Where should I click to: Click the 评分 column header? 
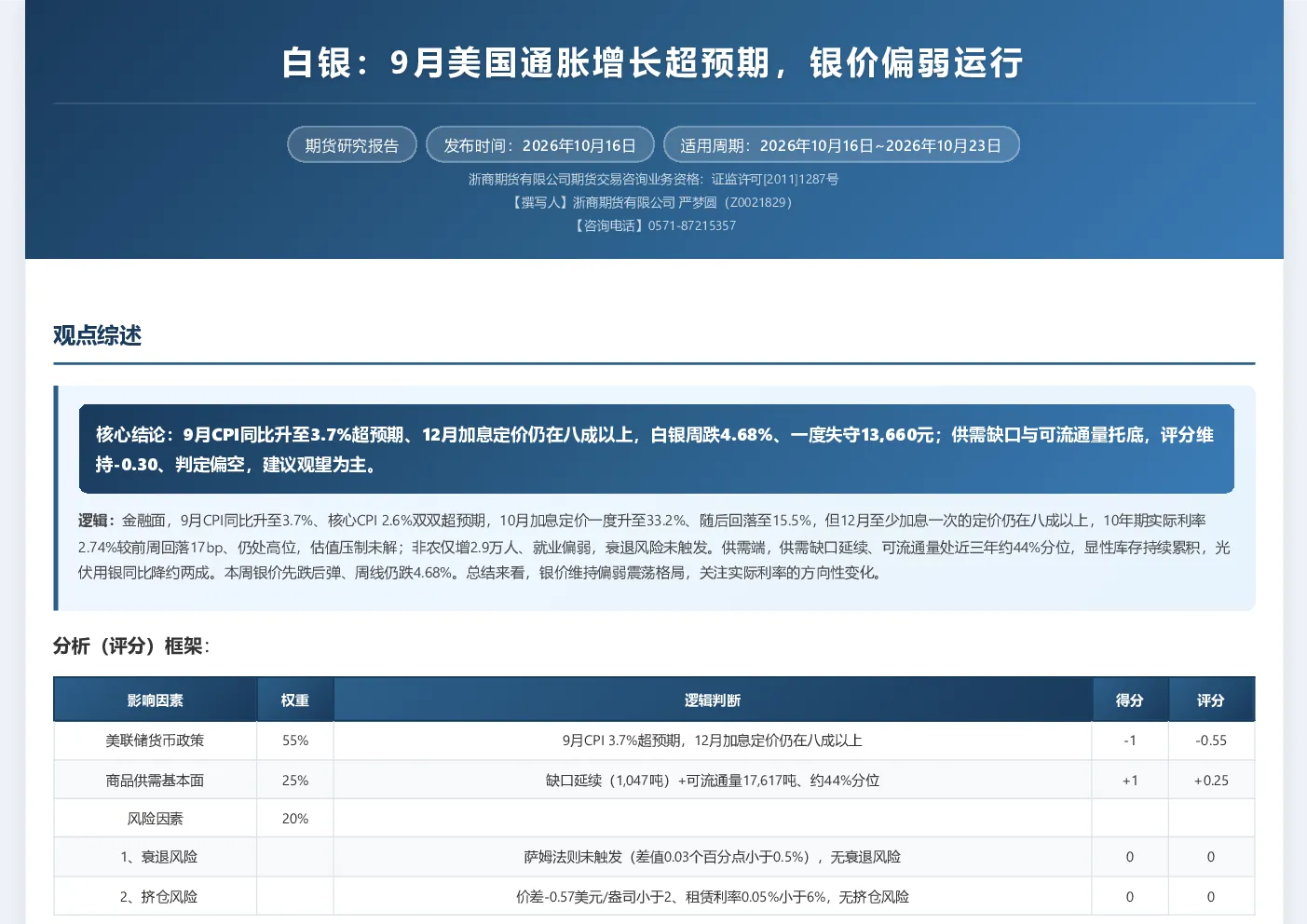pos(1211,700)
